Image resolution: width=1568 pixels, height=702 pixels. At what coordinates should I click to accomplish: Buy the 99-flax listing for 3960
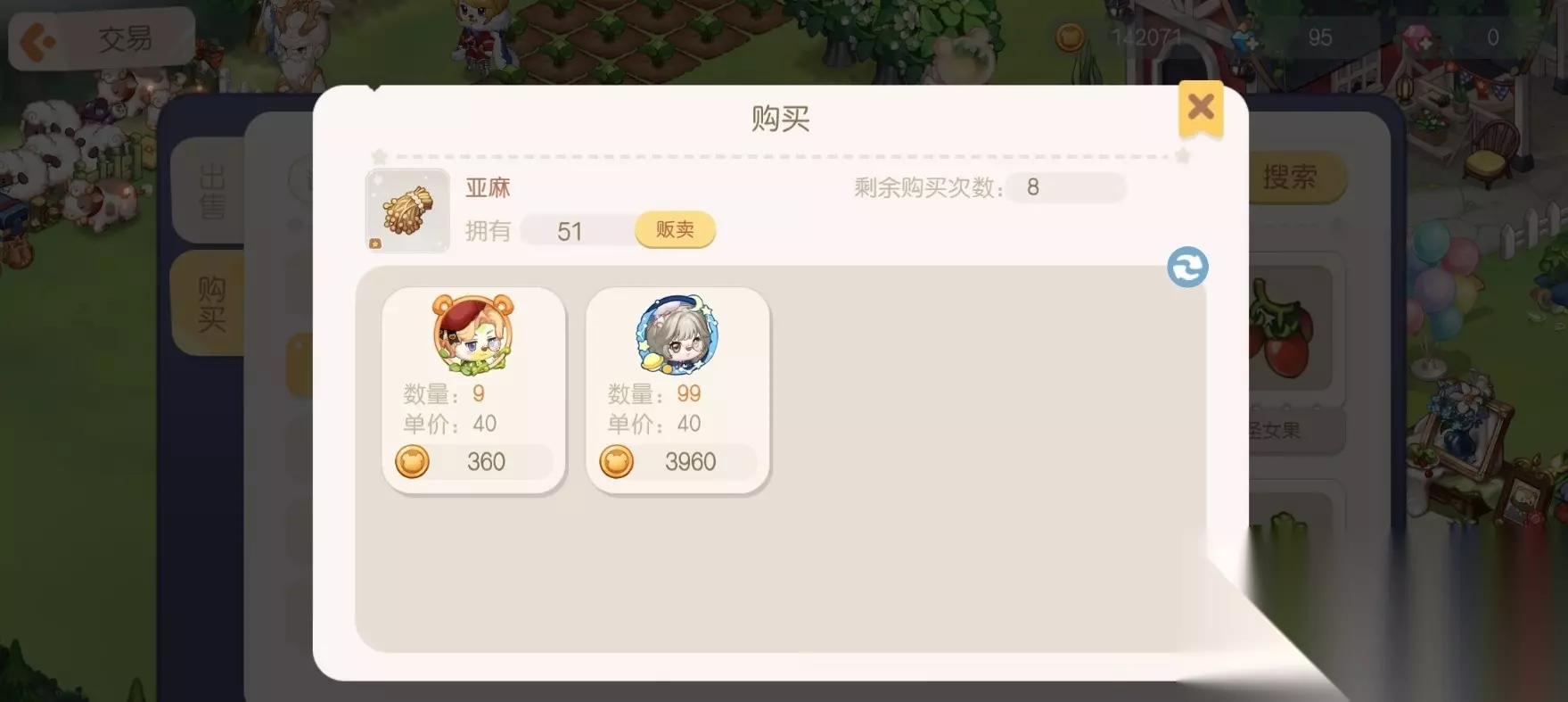(677, 390)
